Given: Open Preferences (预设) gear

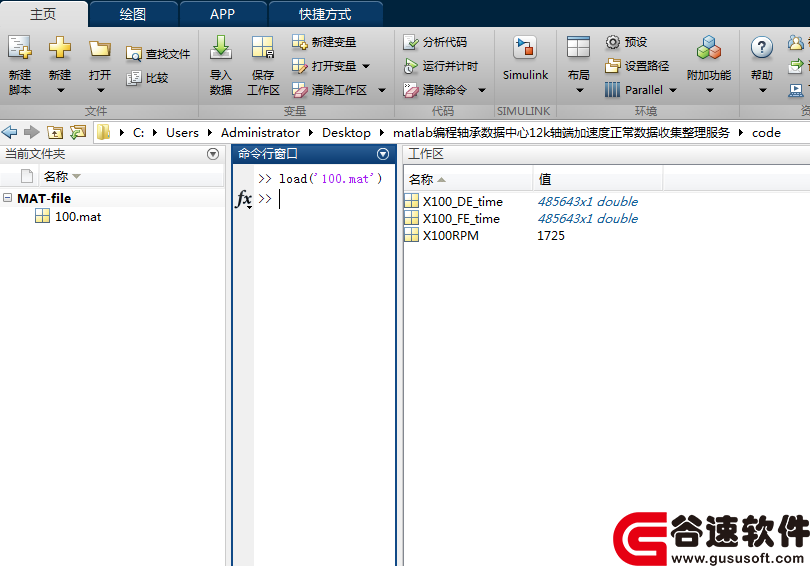Looking at the screenshot, I should point(626,42).
